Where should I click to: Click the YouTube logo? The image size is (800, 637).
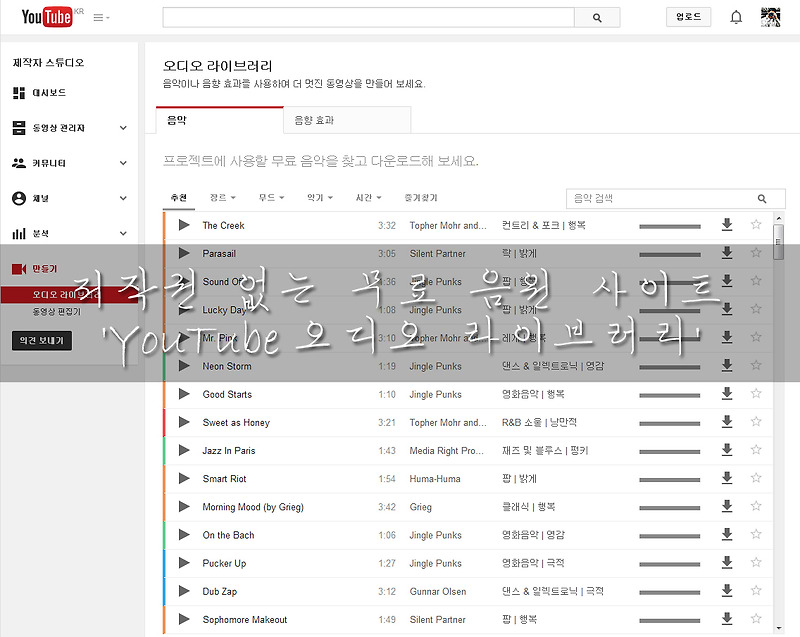tap(47, 17)
